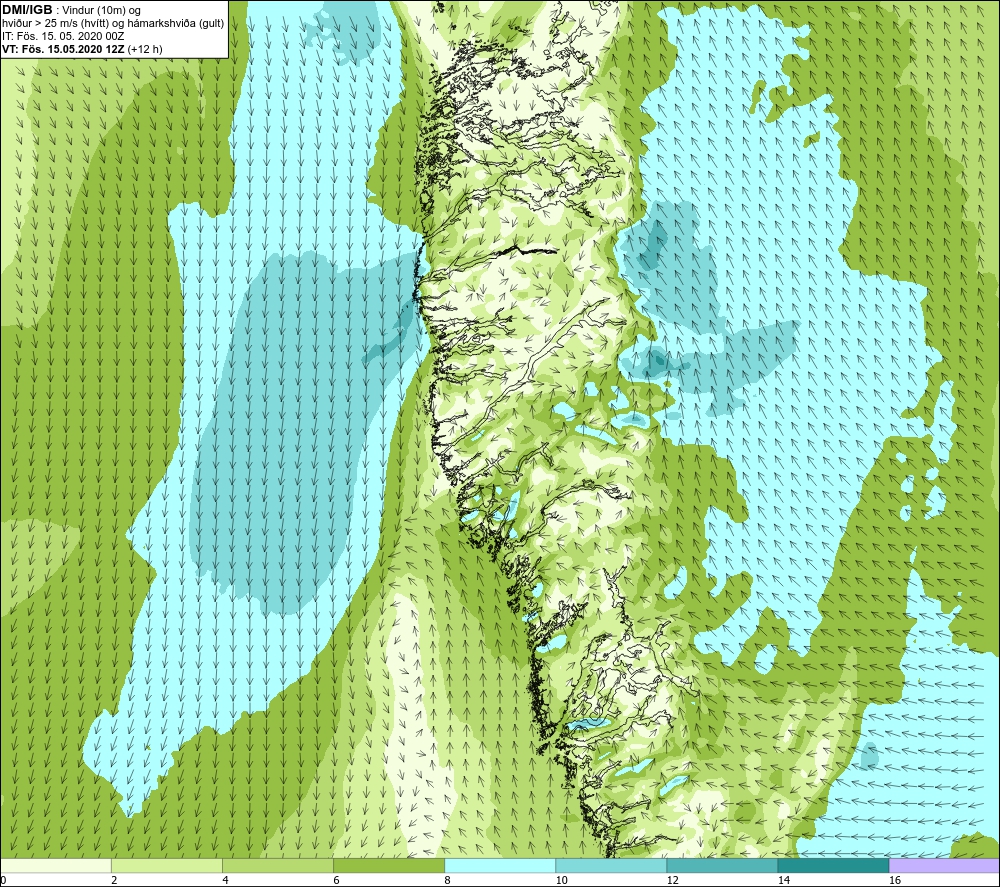Screen dimensions: 1000x887
Task: Click the 'VT: Fös. 15.05.2020 12Z' line
Action: (64, 49)
